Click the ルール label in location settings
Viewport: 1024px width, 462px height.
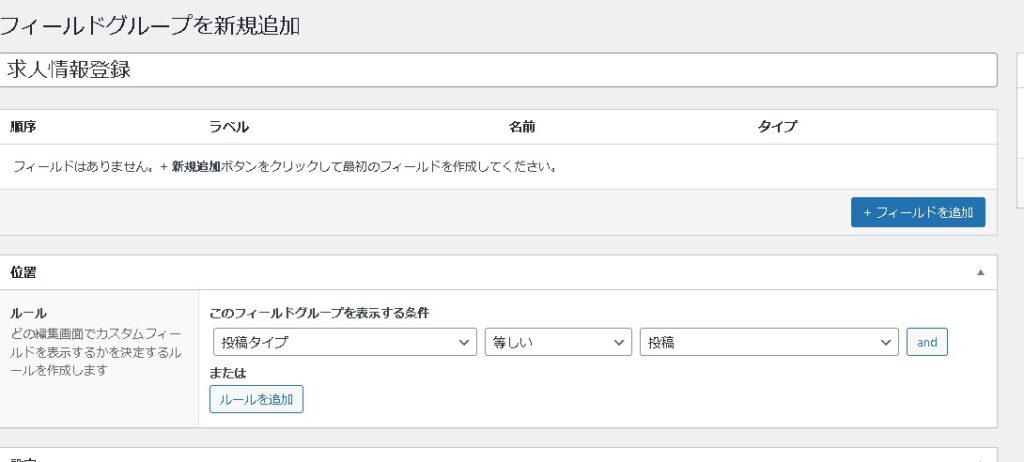28,313
